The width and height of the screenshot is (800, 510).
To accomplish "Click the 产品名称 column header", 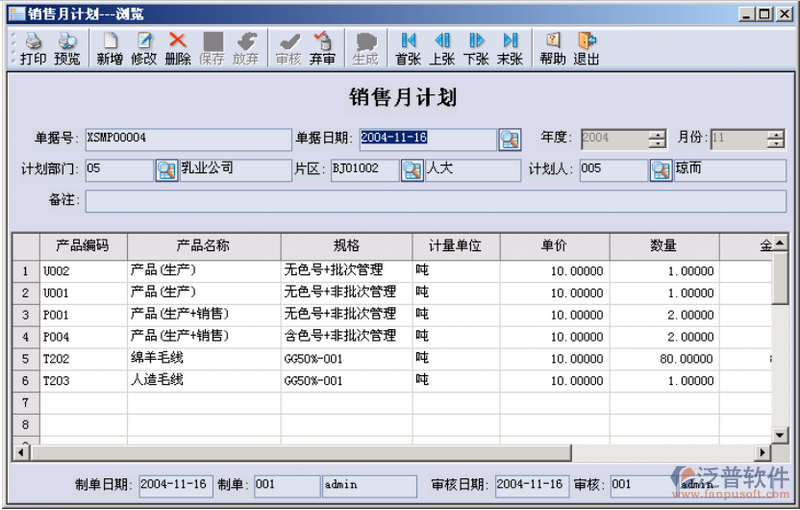I will click(203, 246).
